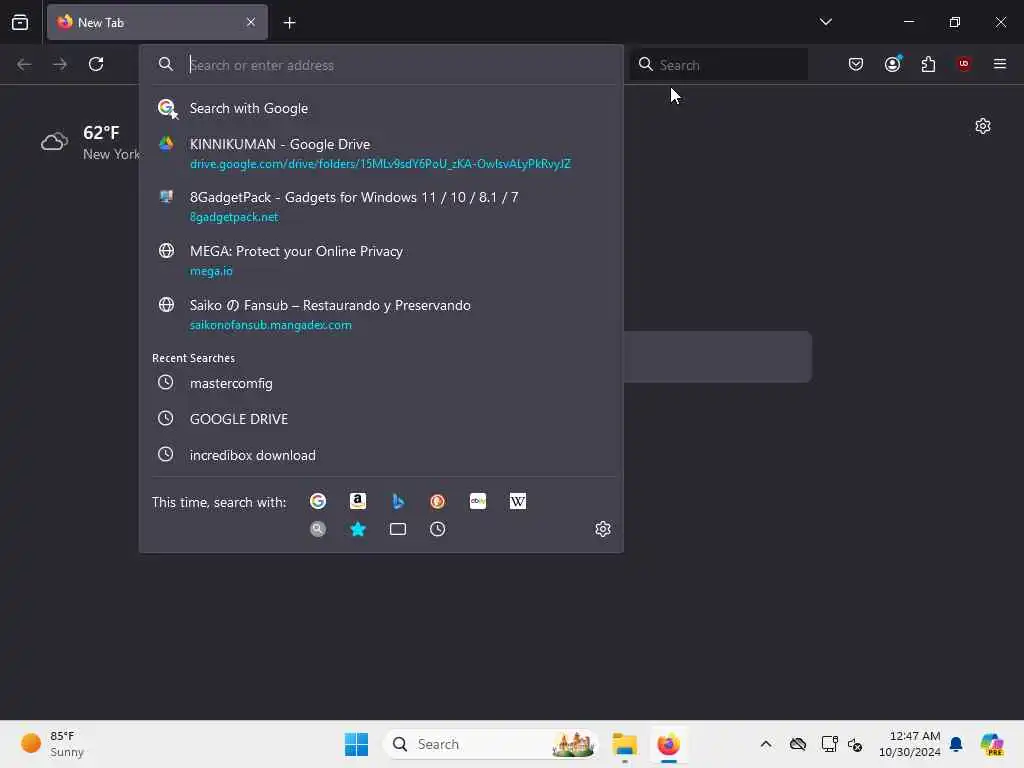Image resolution: width=1024 pixels, height=768 pixels.
Task: Search this time with Wikipedia icon
Action: (x=518, y=501)
